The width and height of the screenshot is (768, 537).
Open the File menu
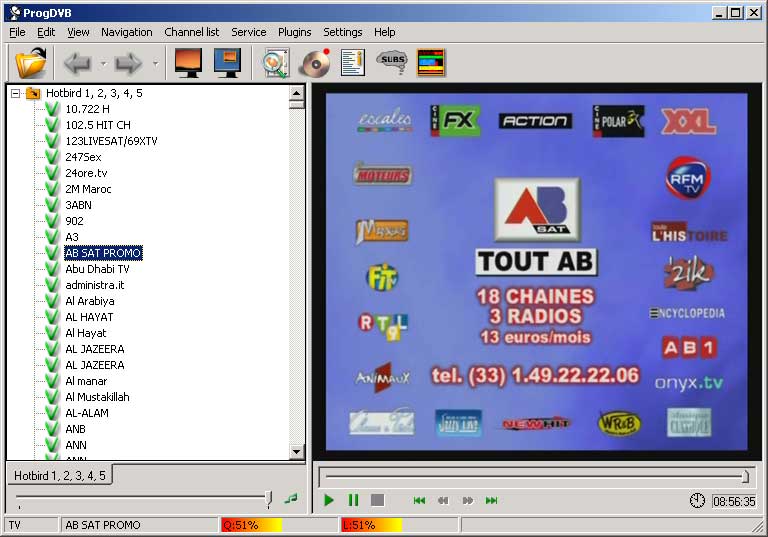[17, 32]
